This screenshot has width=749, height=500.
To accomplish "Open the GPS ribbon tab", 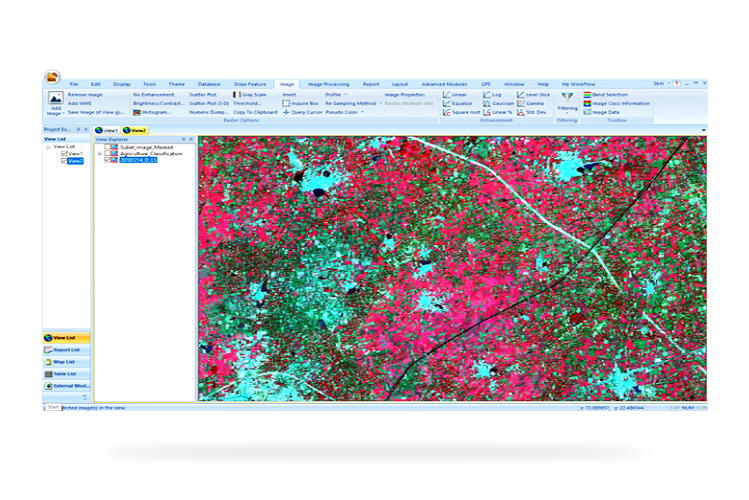I will pos(486,84).
